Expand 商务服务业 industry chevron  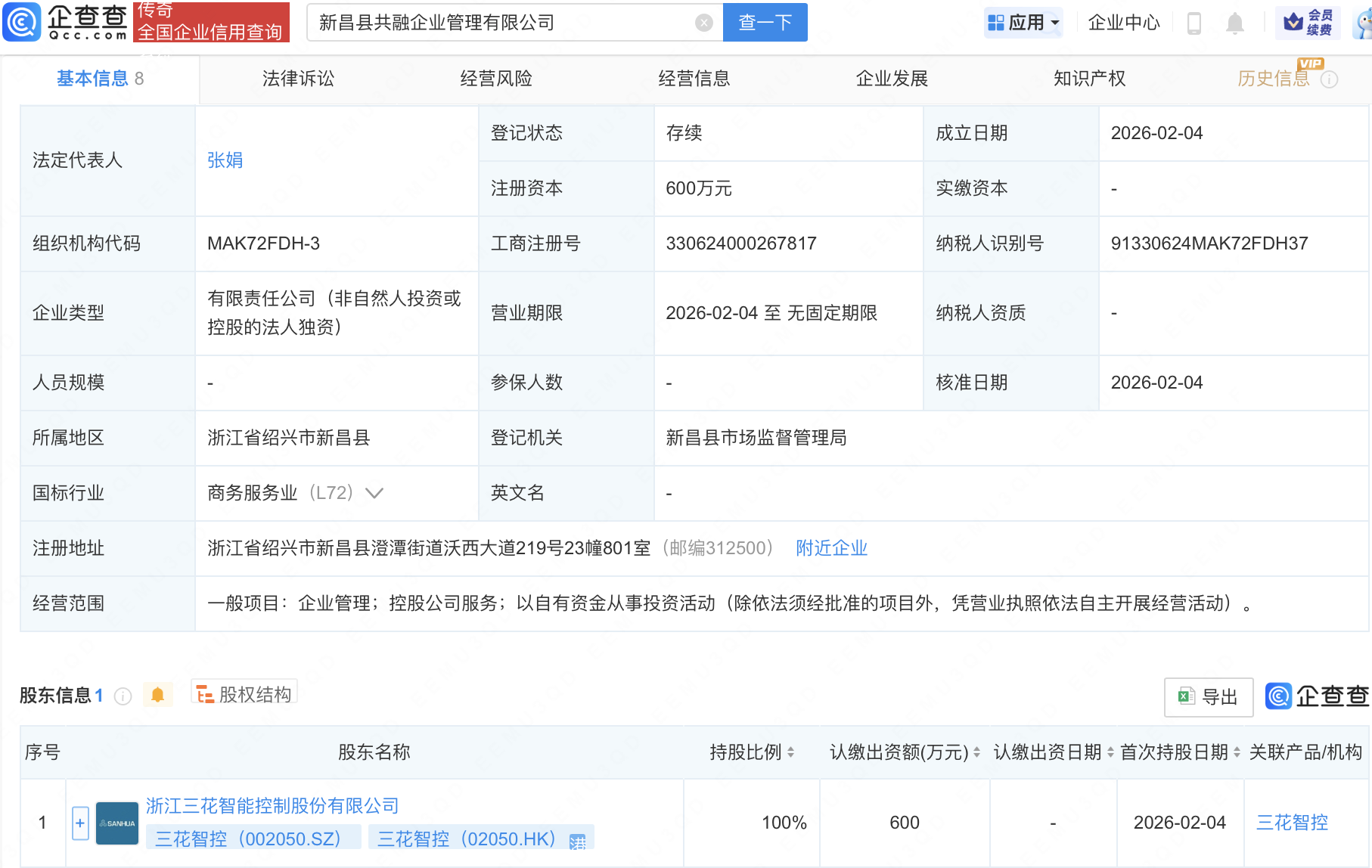pyautogui.click(x=374, y=492)
